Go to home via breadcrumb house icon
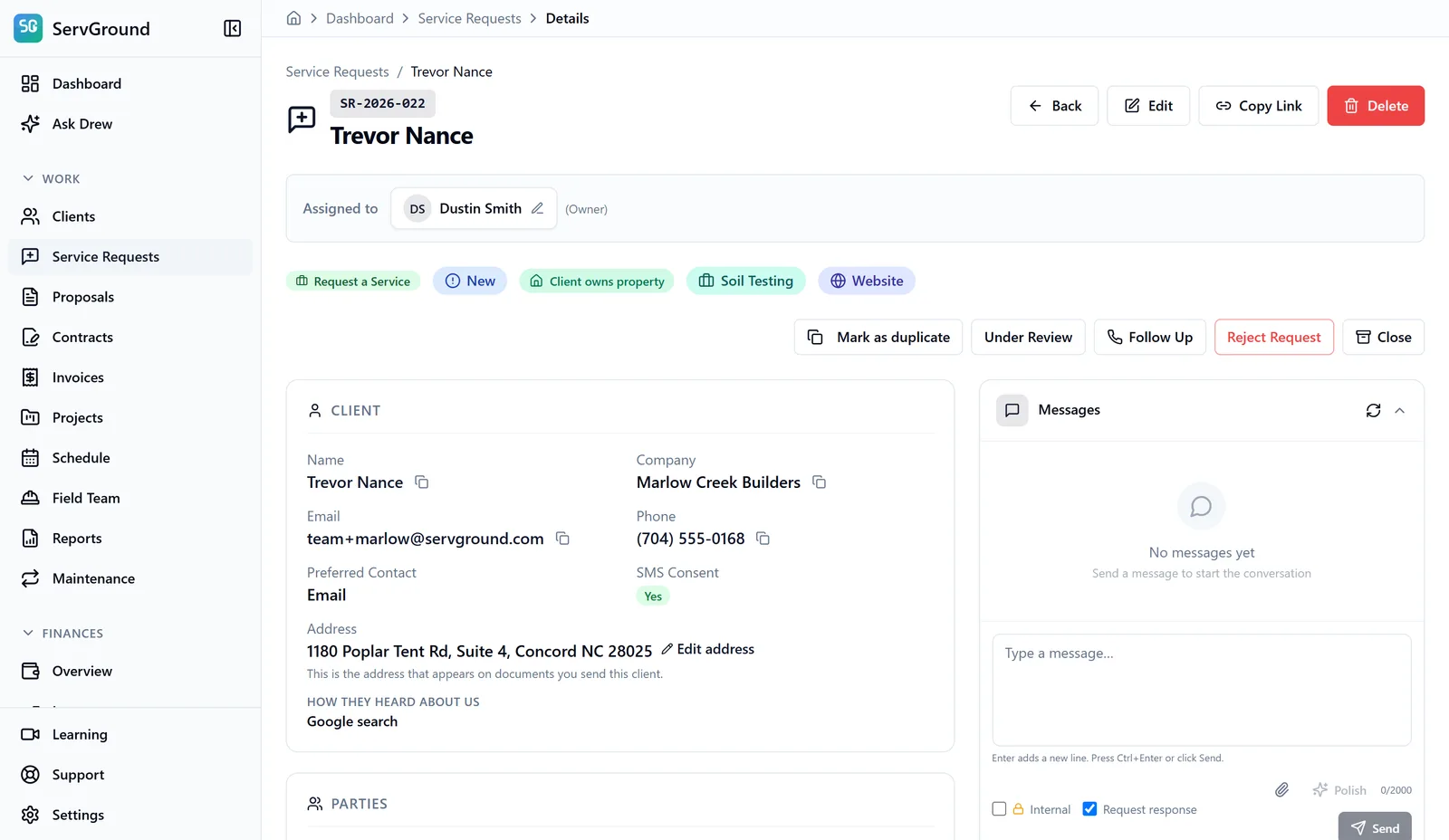This screenshot has width=1449, height=840. click(293, 18)
